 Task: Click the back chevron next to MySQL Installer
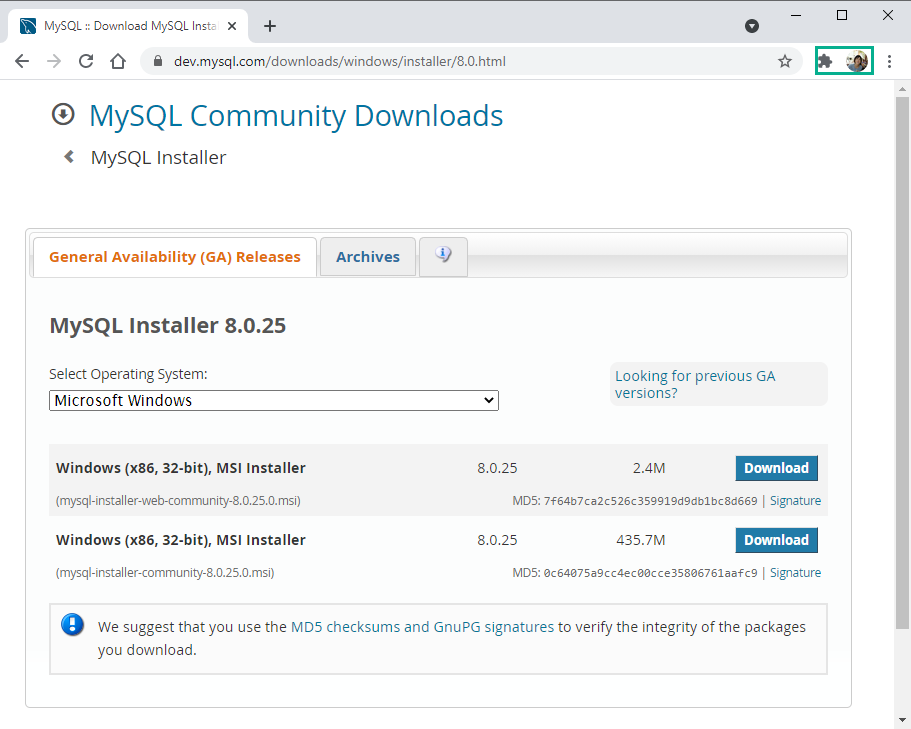68,156
